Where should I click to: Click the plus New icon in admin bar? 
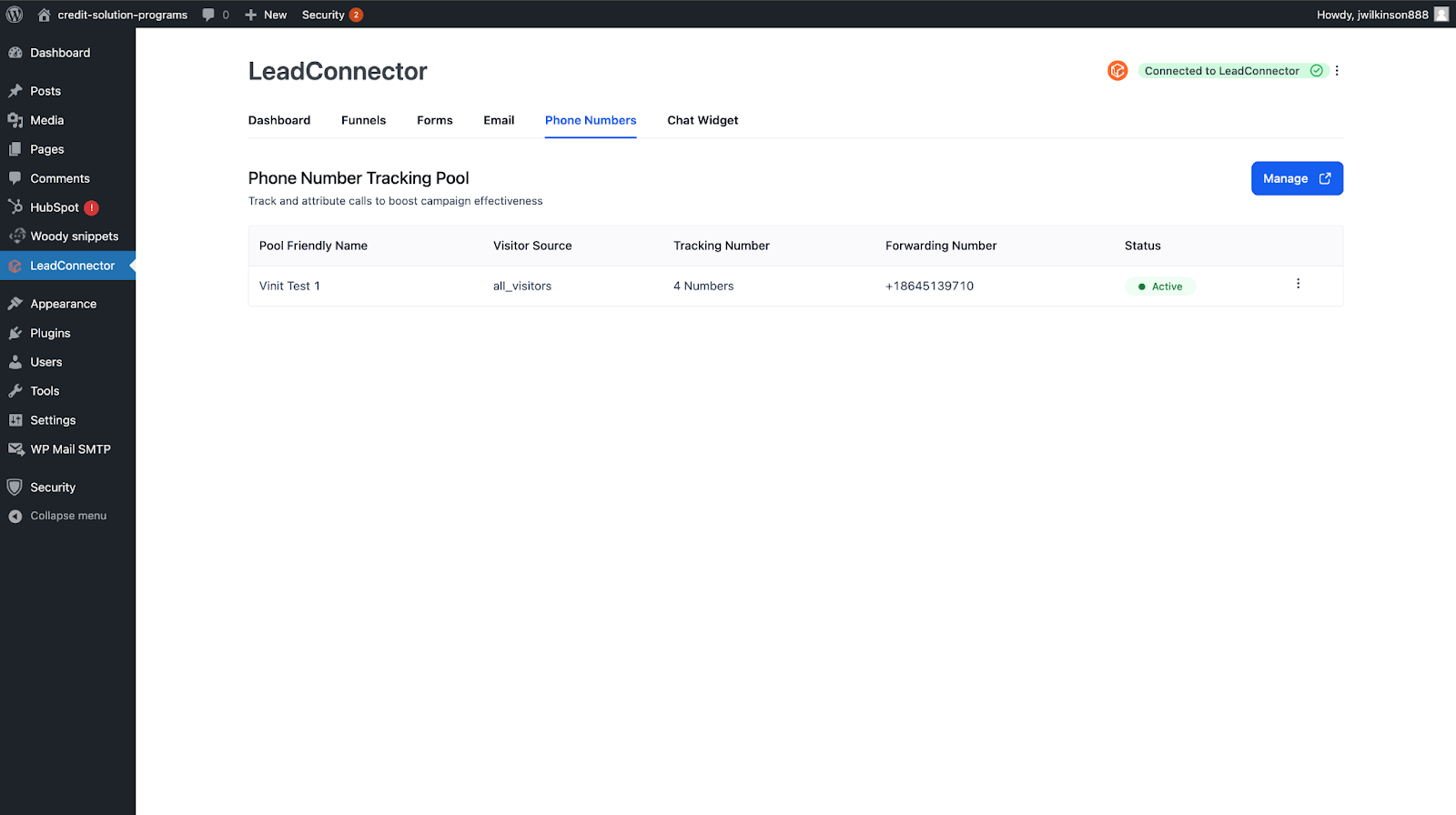[x=251, y=15]
